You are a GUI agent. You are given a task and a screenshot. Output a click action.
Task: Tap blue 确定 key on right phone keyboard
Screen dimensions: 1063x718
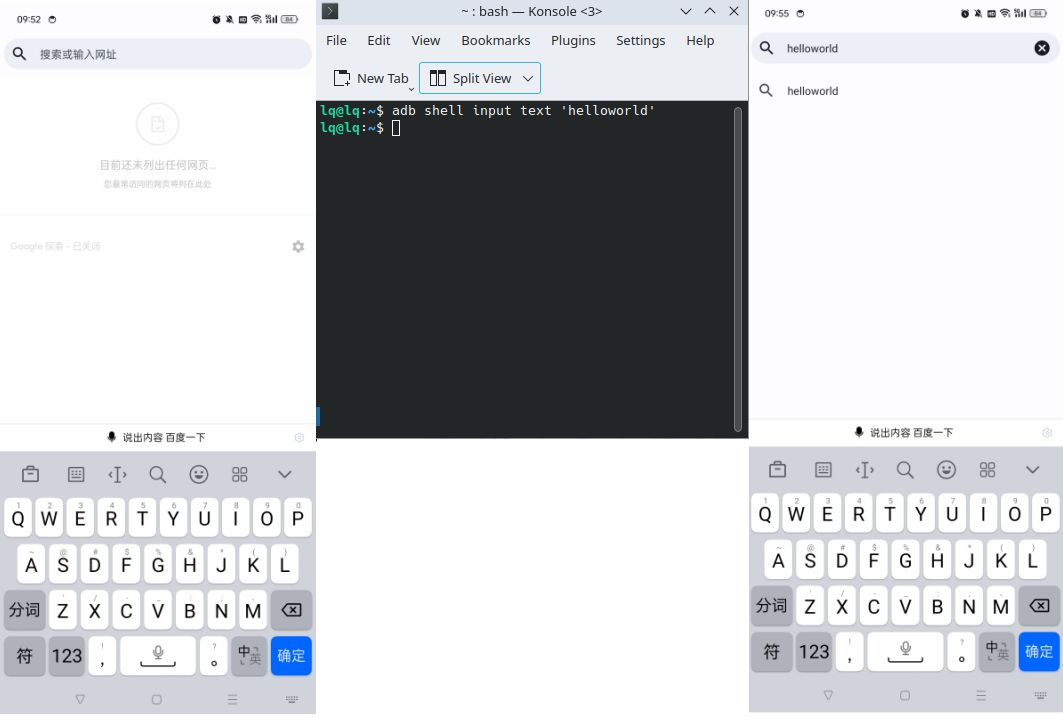(x=1039, y=652)
